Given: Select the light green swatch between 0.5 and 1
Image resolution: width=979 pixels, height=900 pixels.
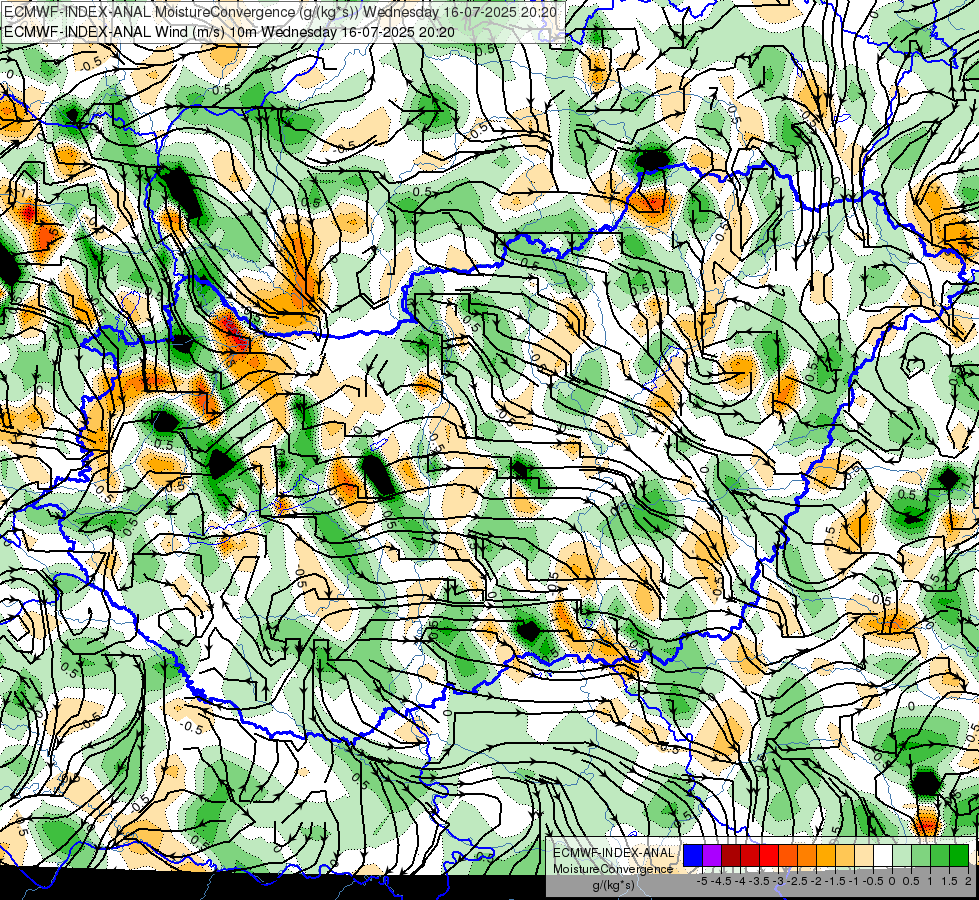Looking at the screenshot, I should click(921, 855).
